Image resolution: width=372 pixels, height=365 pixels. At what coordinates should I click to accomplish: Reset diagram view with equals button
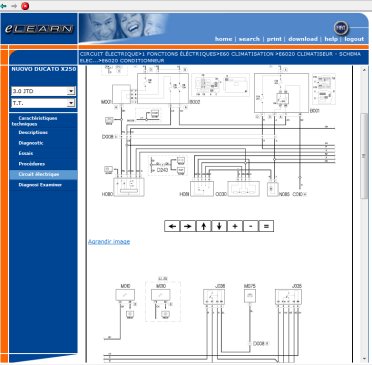coord(266,226)
